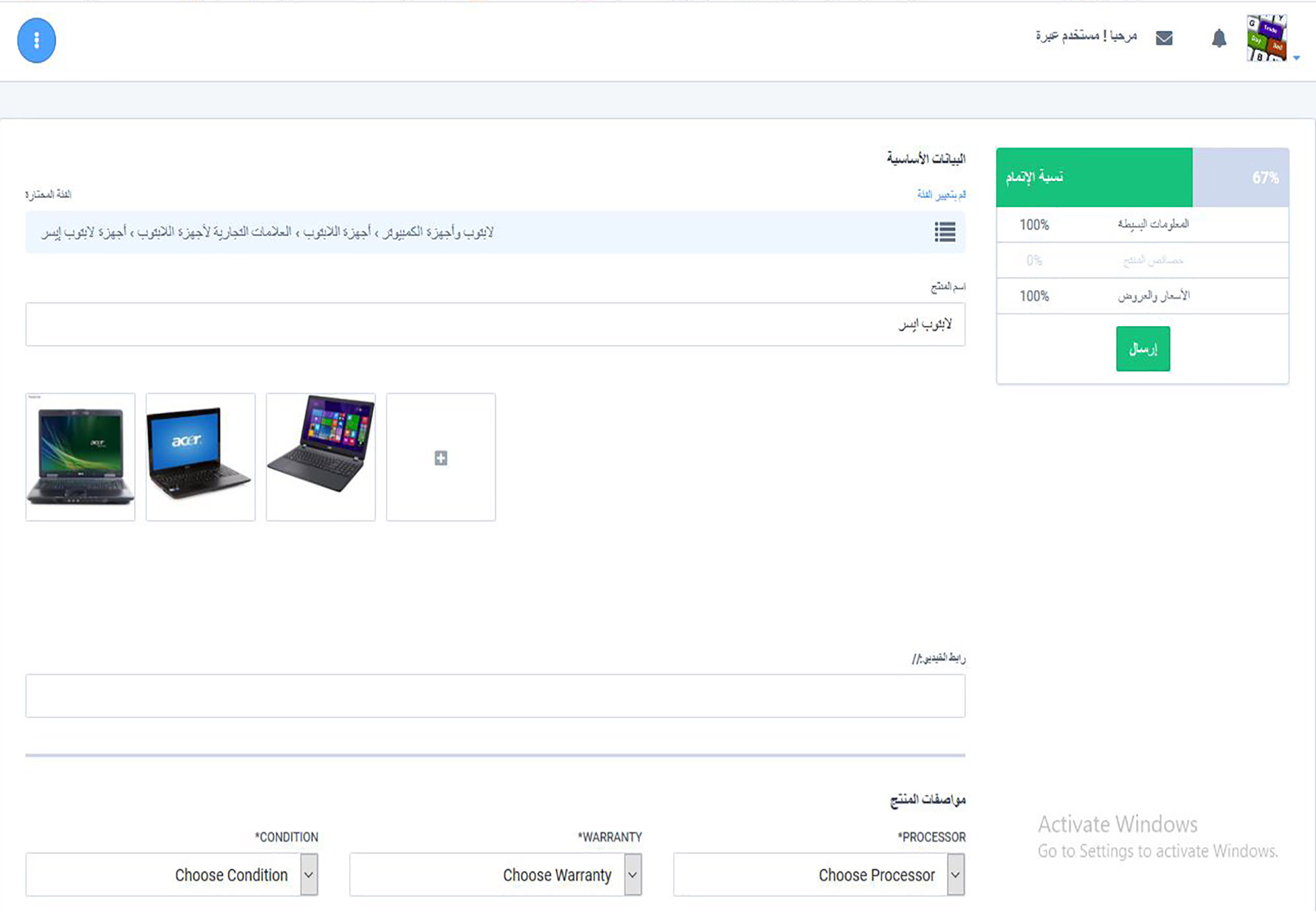Click the product name input field
Image resolution: width=1316 pixels, height=918 pixels.
495,325
